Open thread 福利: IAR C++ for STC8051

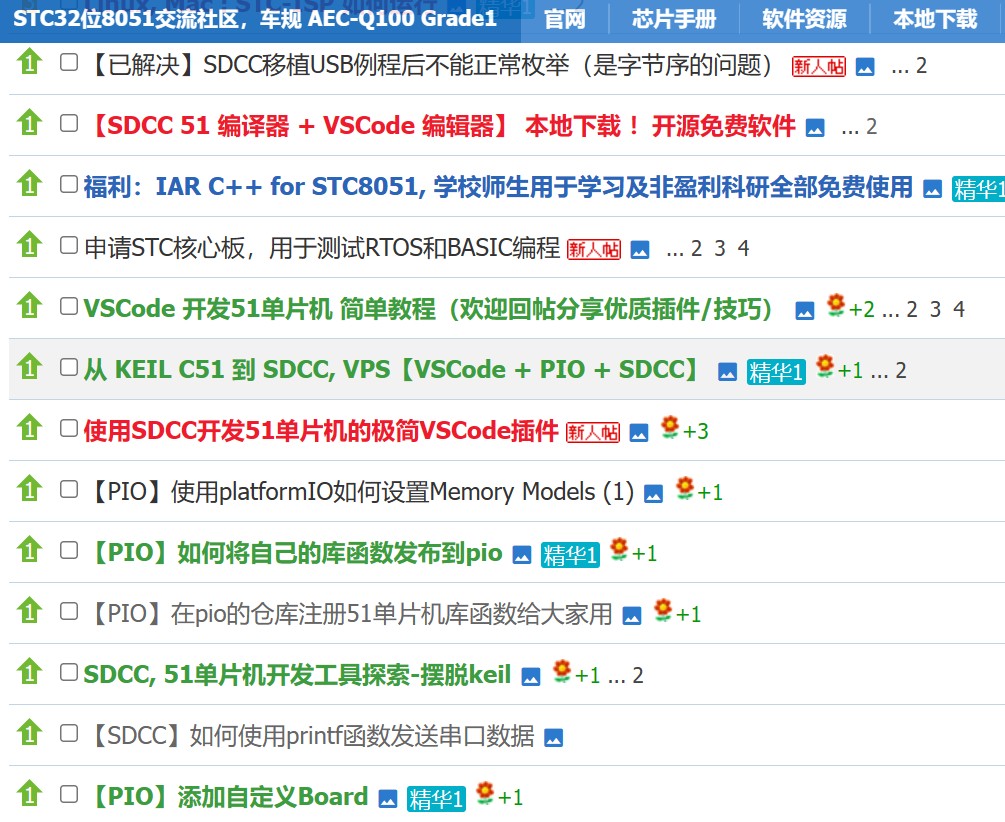click(x=498, y=187)
